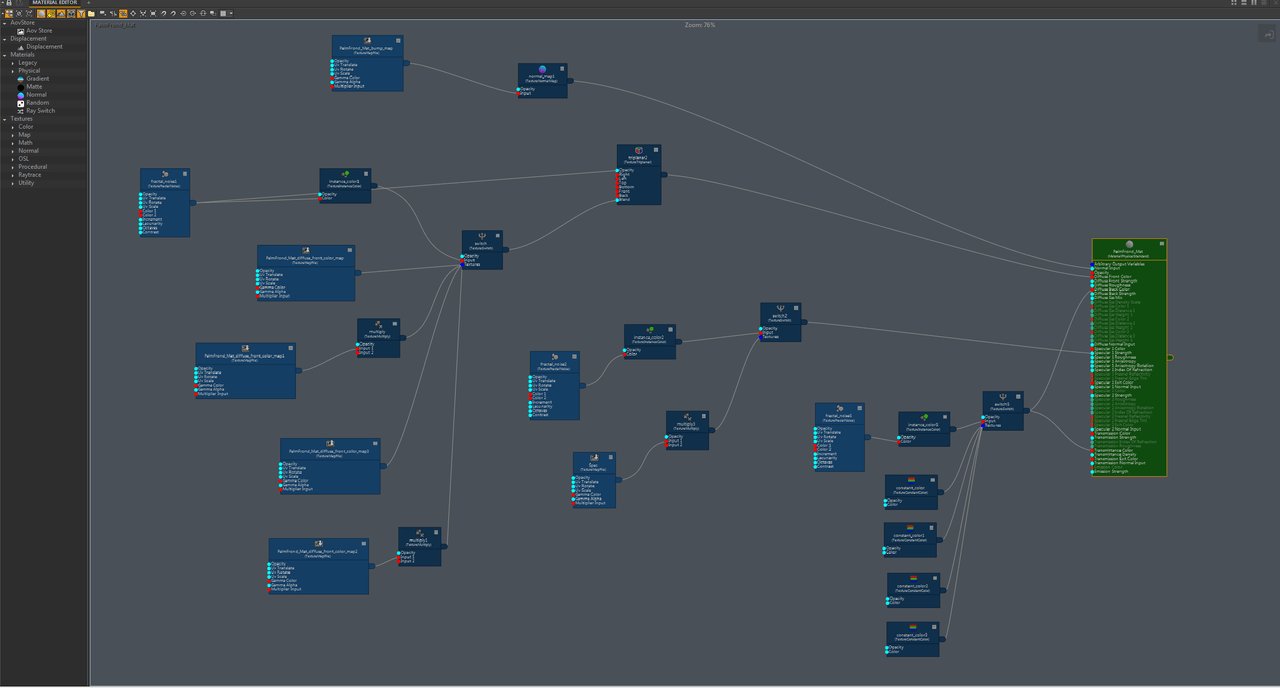Select the Displacement node item
Screen dimensions: 1280x688
pos(44,47)
